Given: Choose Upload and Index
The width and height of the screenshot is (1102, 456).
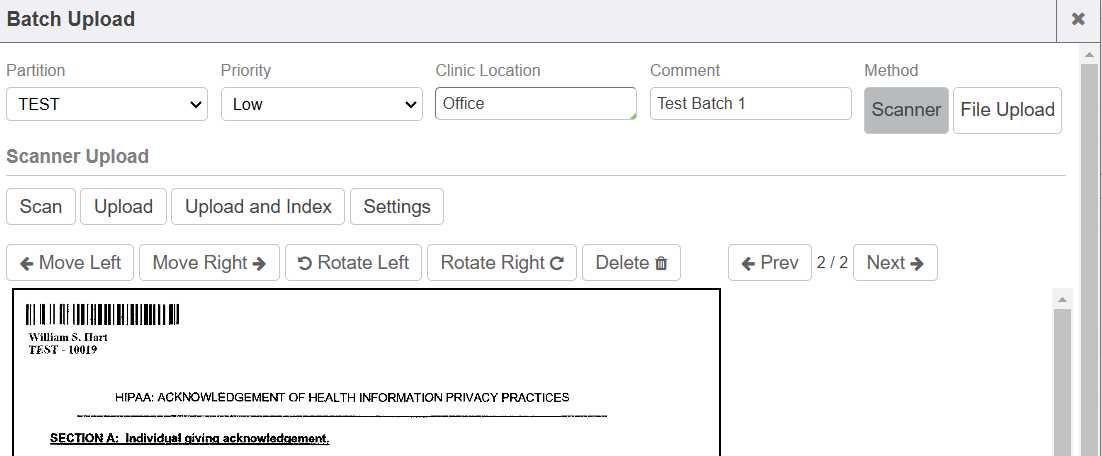Looking at the screenshot, I should [258, 207].
